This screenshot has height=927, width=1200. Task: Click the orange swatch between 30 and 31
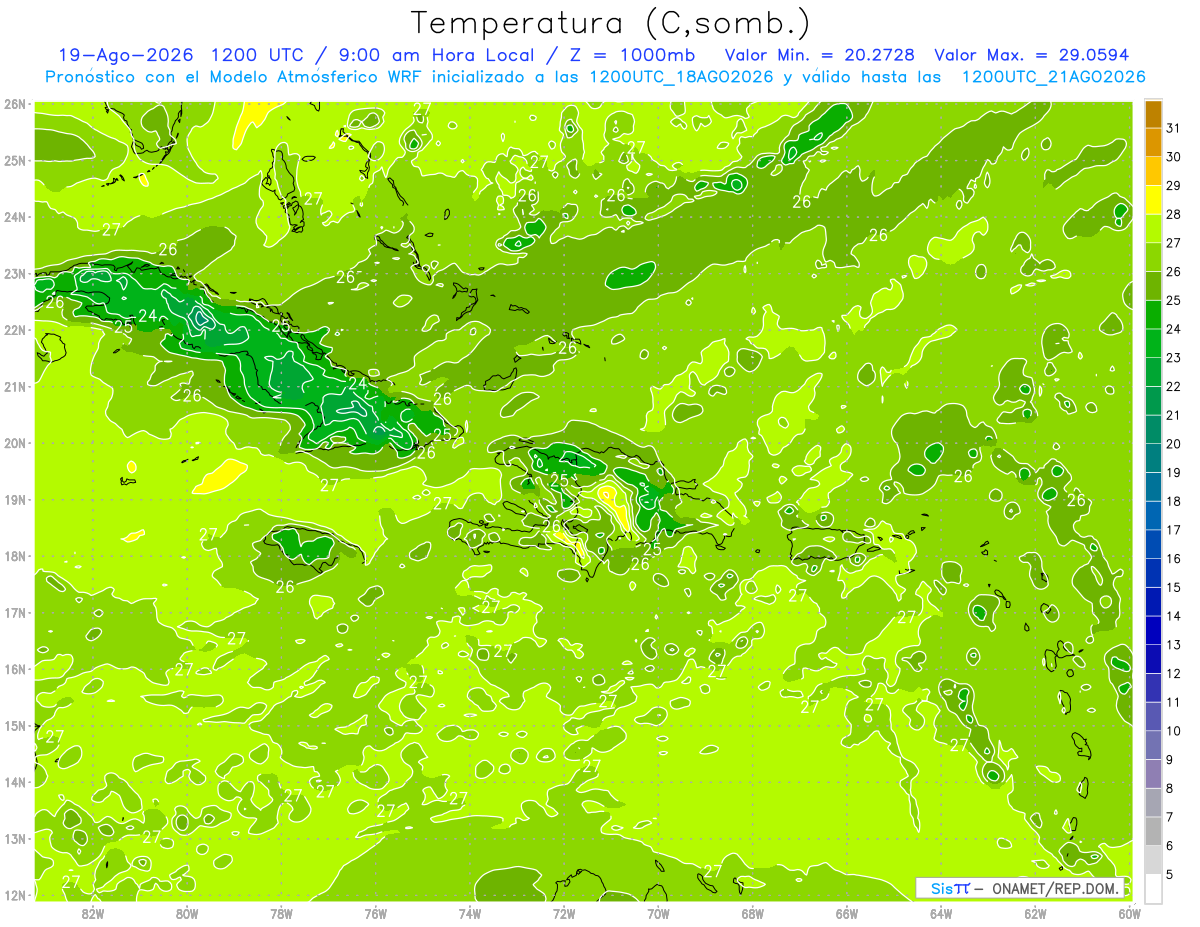[1153, 142]
